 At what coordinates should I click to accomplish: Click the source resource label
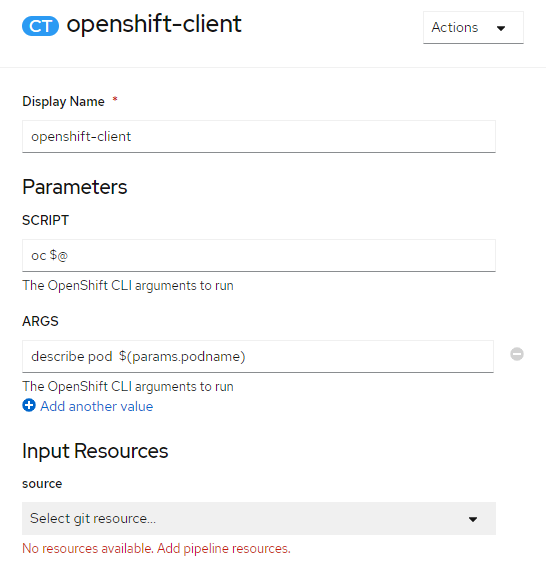42,484
